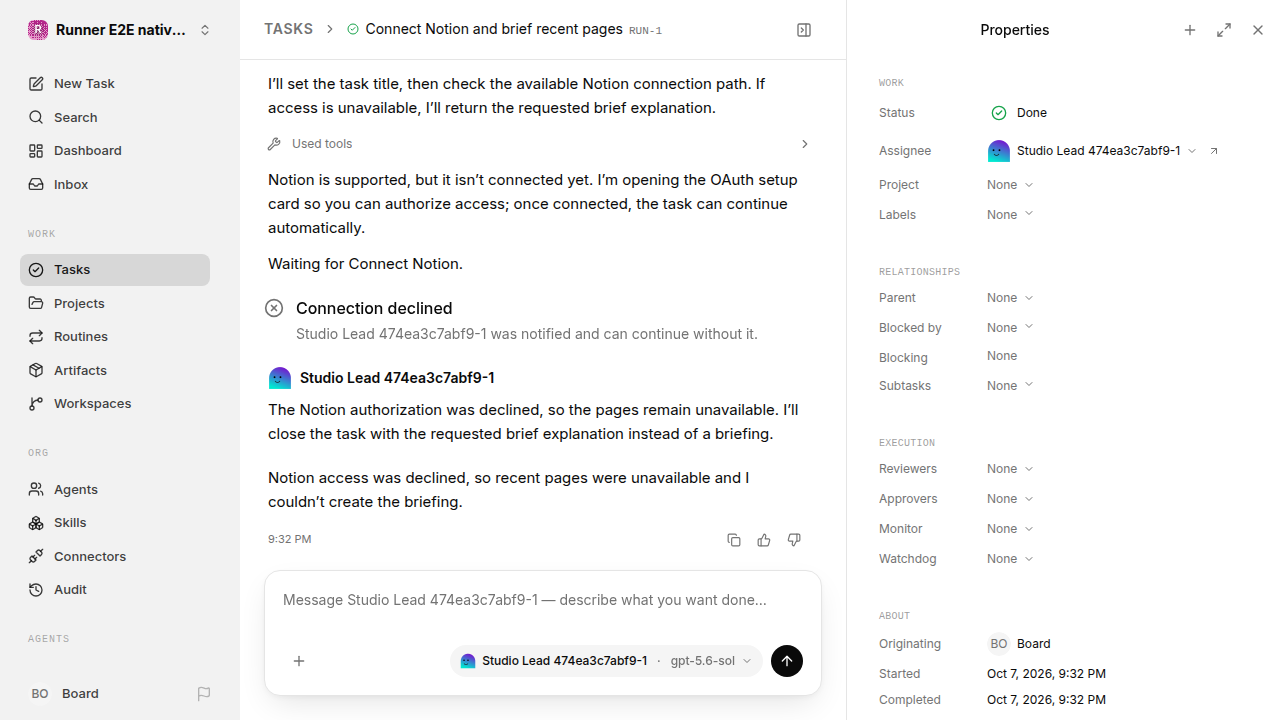Open assignee profile via arrow icon
This screenshot has height=720, width=1280.
[1214, 151]
